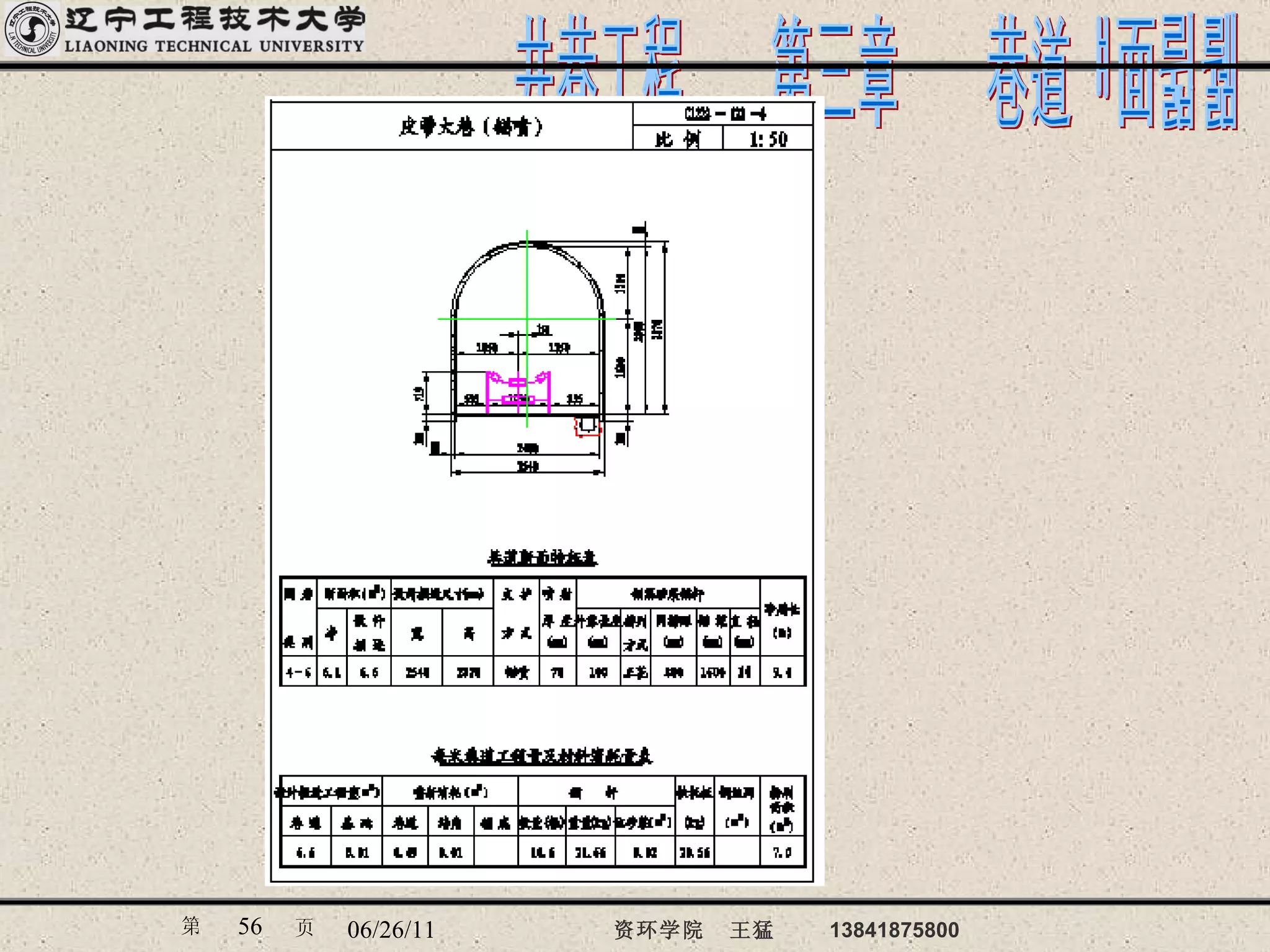This screenshot has height=952, width=1270.
Task: Click the right-side height dimension line
Action: pos(665,328)
